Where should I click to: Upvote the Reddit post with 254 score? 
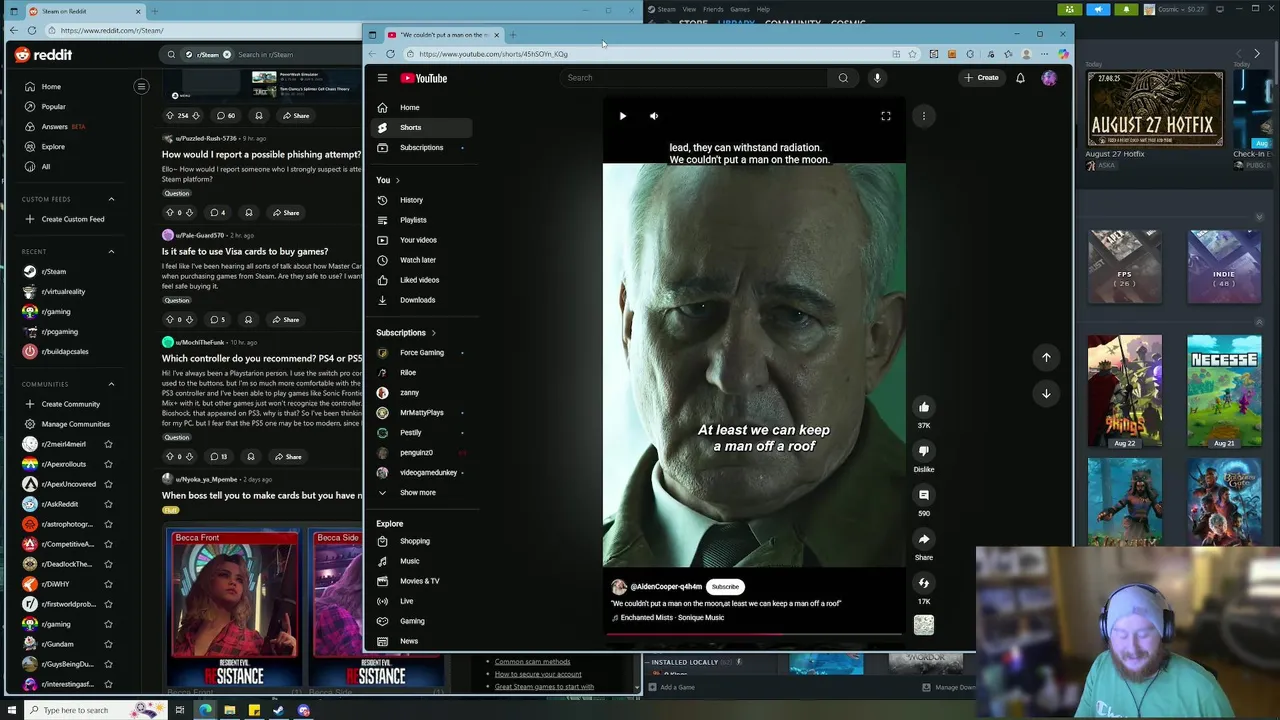[x=170, y=116]
